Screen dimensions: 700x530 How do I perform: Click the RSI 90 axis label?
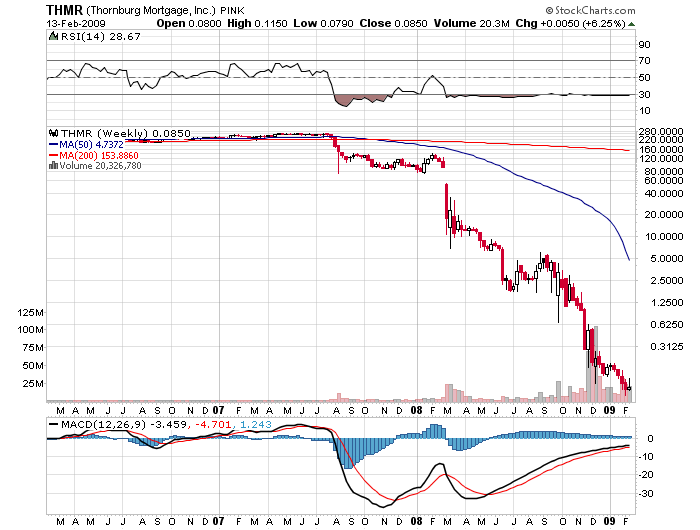pyautogui.click(x=644, y=45)
